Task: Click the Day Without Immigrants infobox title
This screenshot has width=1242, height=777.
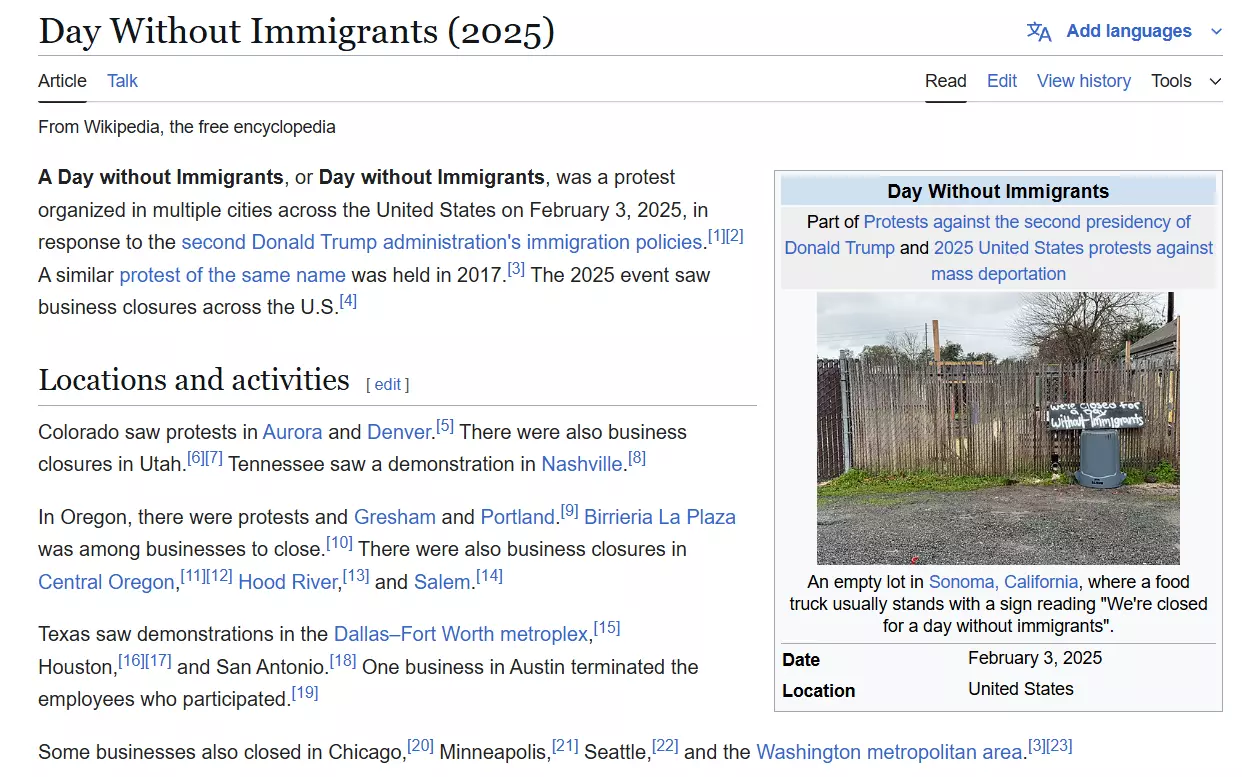Action: click(x=998, y=191)
